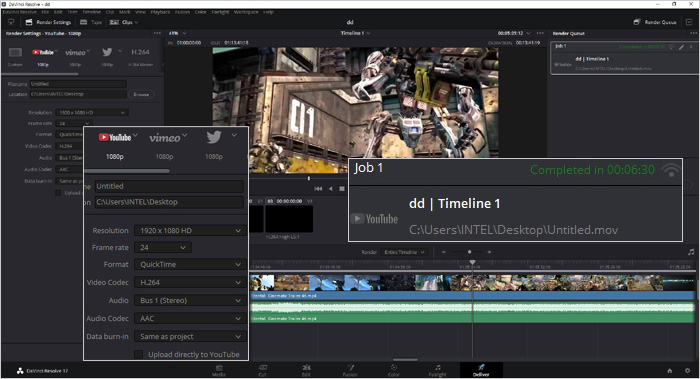Click the play reverse button
Image resolution: width=700 pixels, height=379 pixels.
330,189
